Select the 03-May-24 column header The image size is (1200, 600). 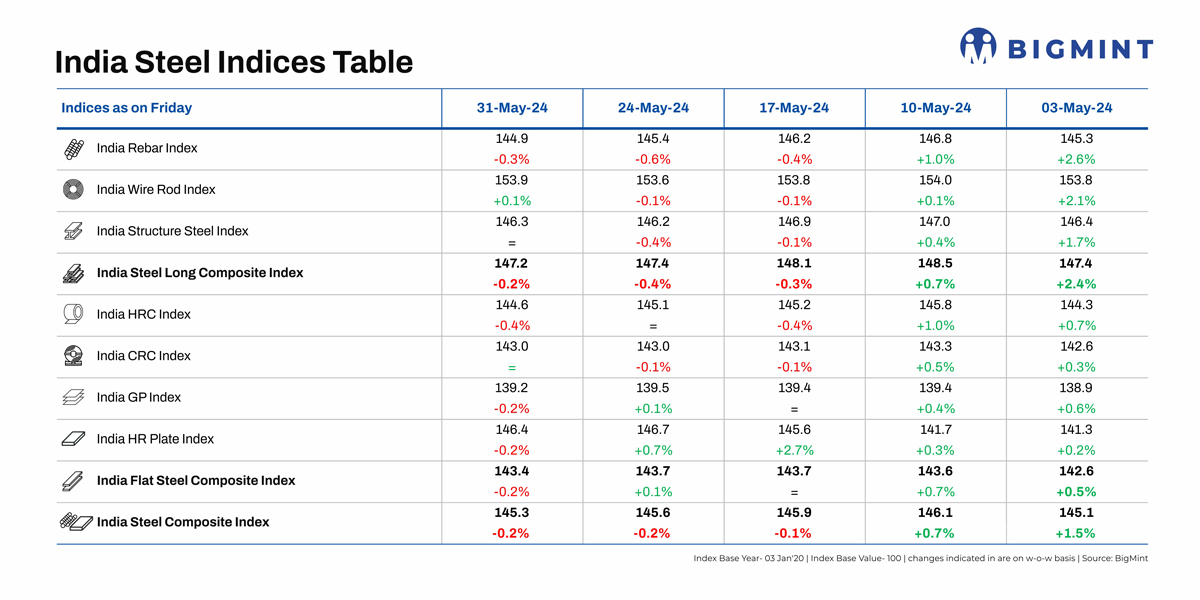point(1076,108)
